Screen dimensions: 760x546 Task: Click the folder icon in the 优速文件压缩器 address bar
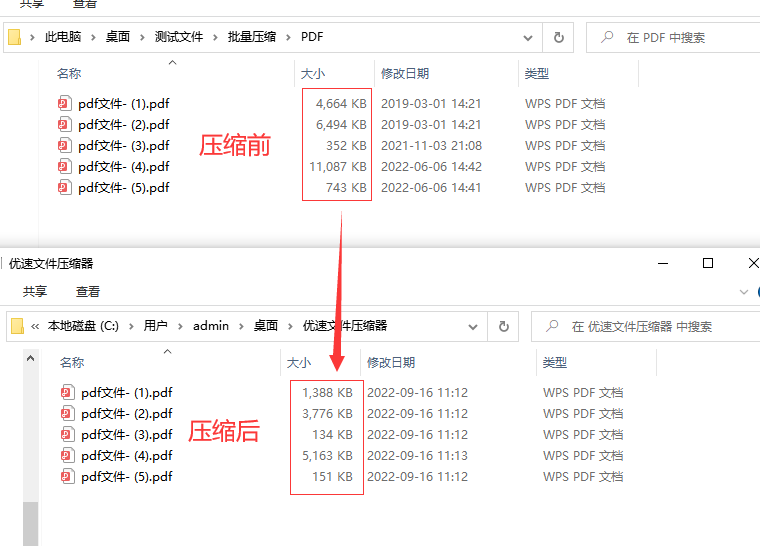pos(17,326)
